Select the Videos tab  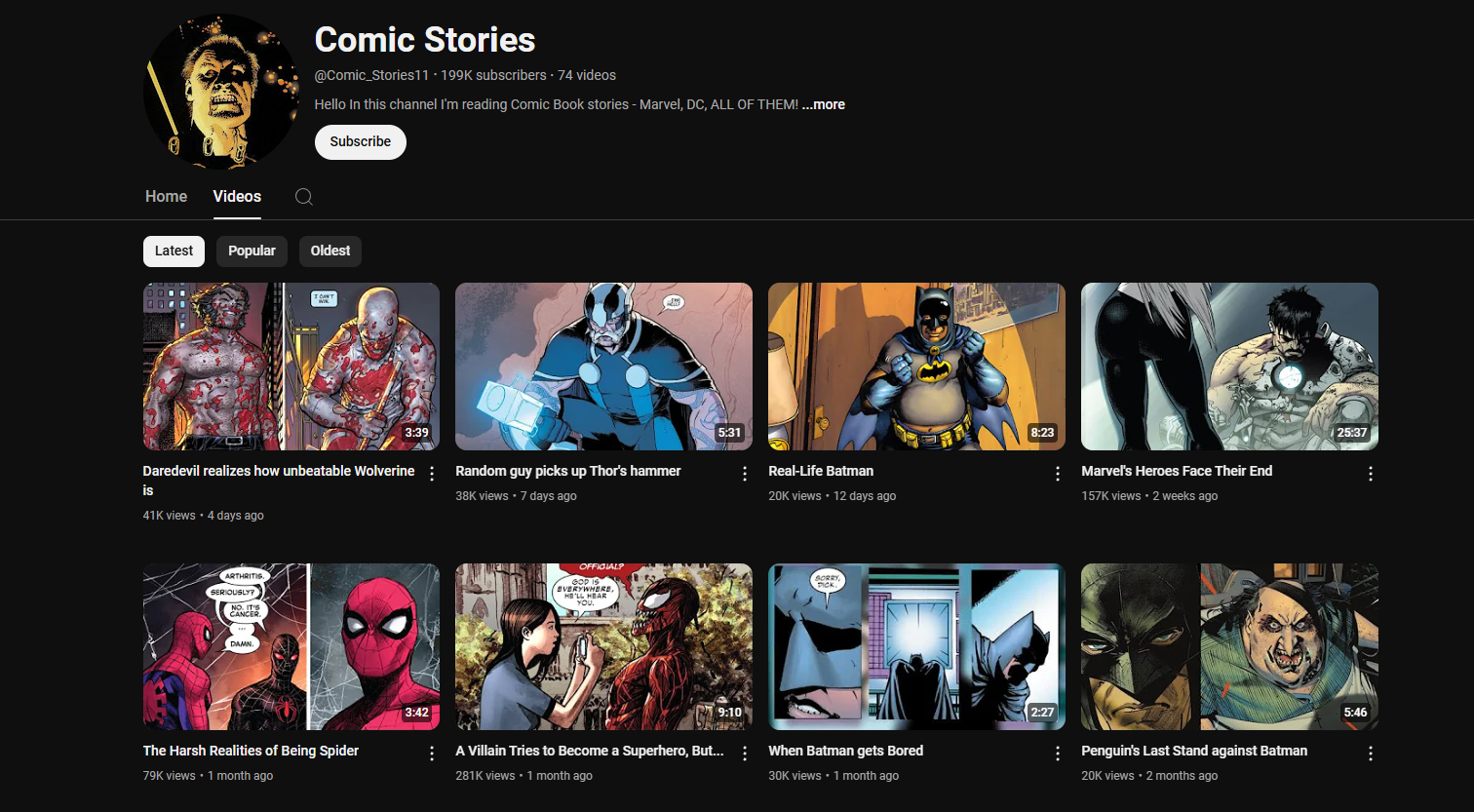coord(237,197)
